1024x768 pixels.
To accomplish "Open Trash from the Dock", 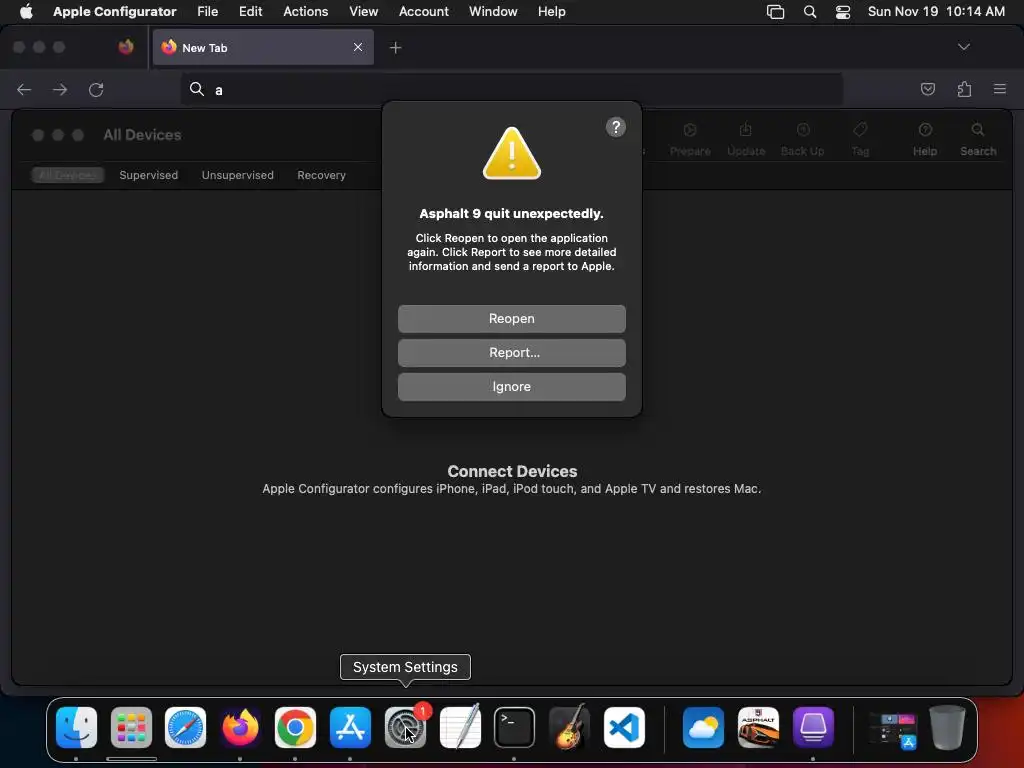I will (947, 727).
